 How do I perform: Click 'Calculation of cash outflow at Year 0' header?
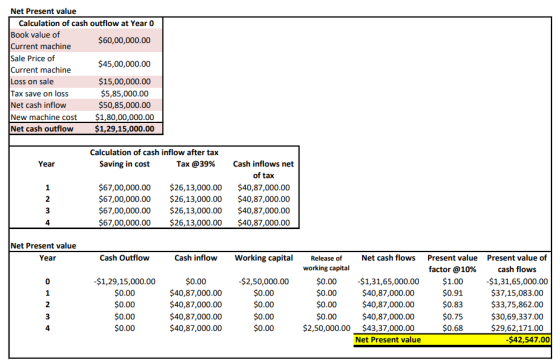click(86, 23)
